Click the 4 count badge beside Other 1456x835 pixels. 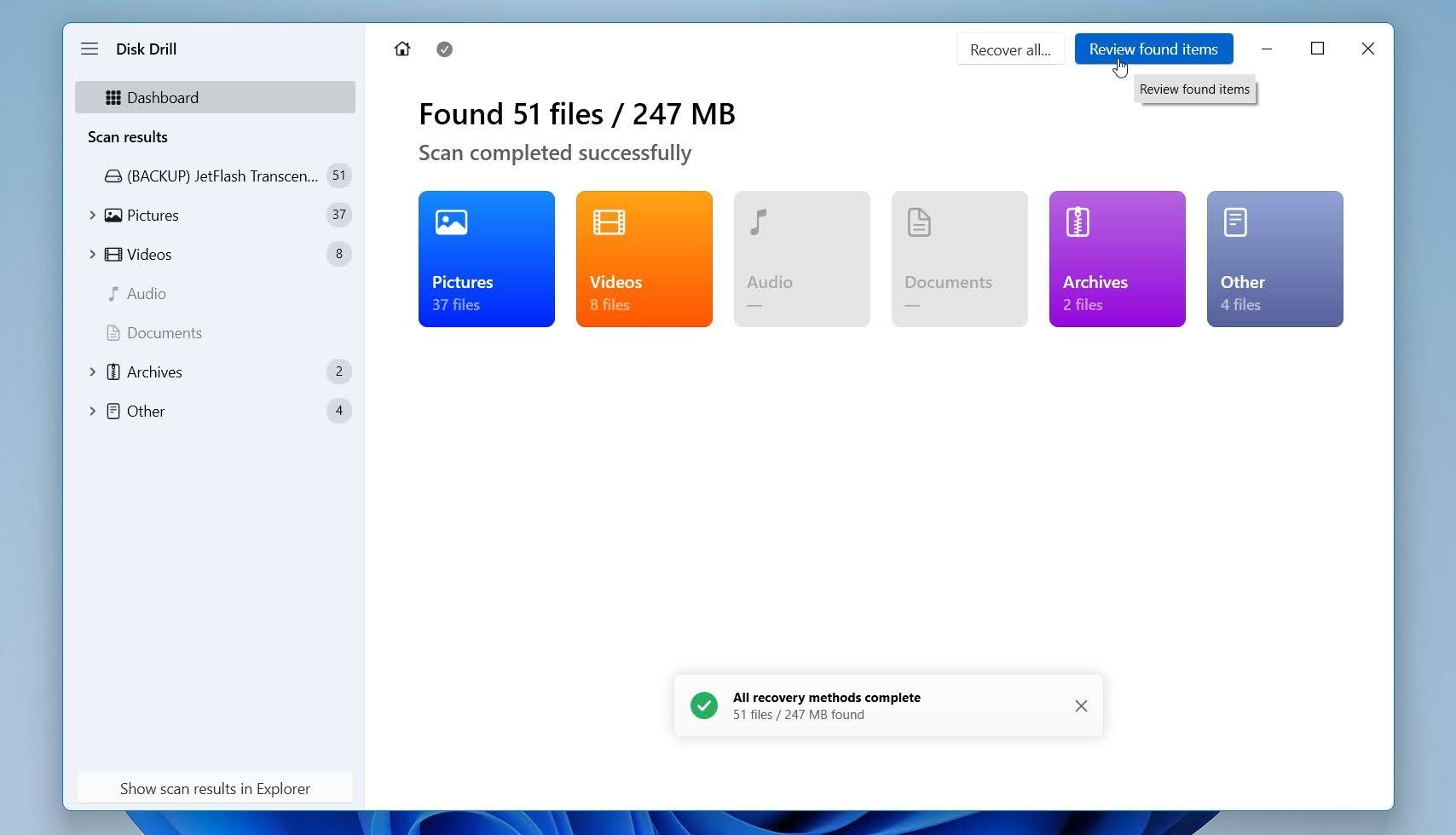[339, 411]
